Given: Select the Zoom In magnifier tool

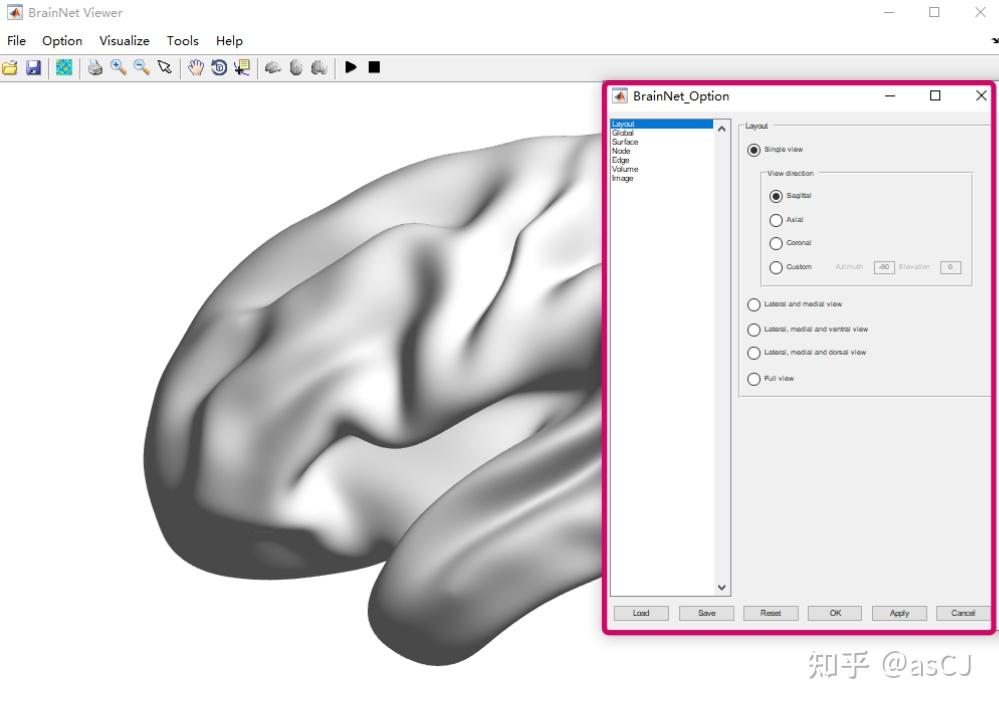Looking at the screenshot, I should (118, 67).
